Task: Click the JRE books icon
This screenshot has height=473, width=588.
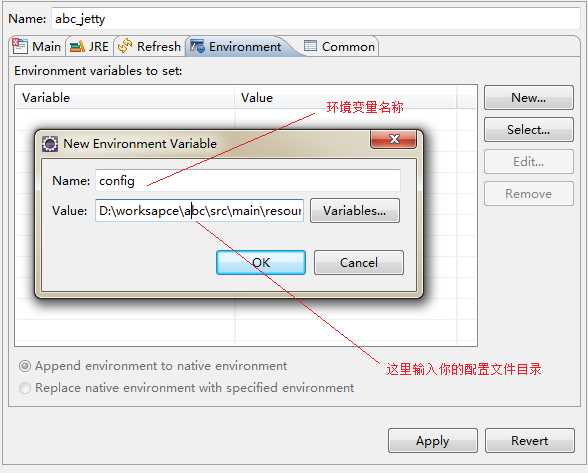Action: click(x=77, y=47)
